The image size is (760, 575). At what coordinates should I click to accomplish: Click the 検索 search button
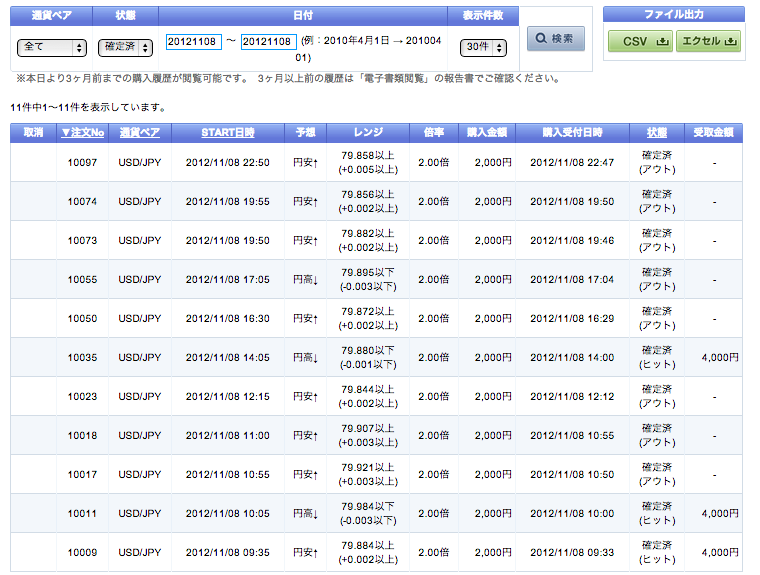pyautogui.click(x=555, y=38)
